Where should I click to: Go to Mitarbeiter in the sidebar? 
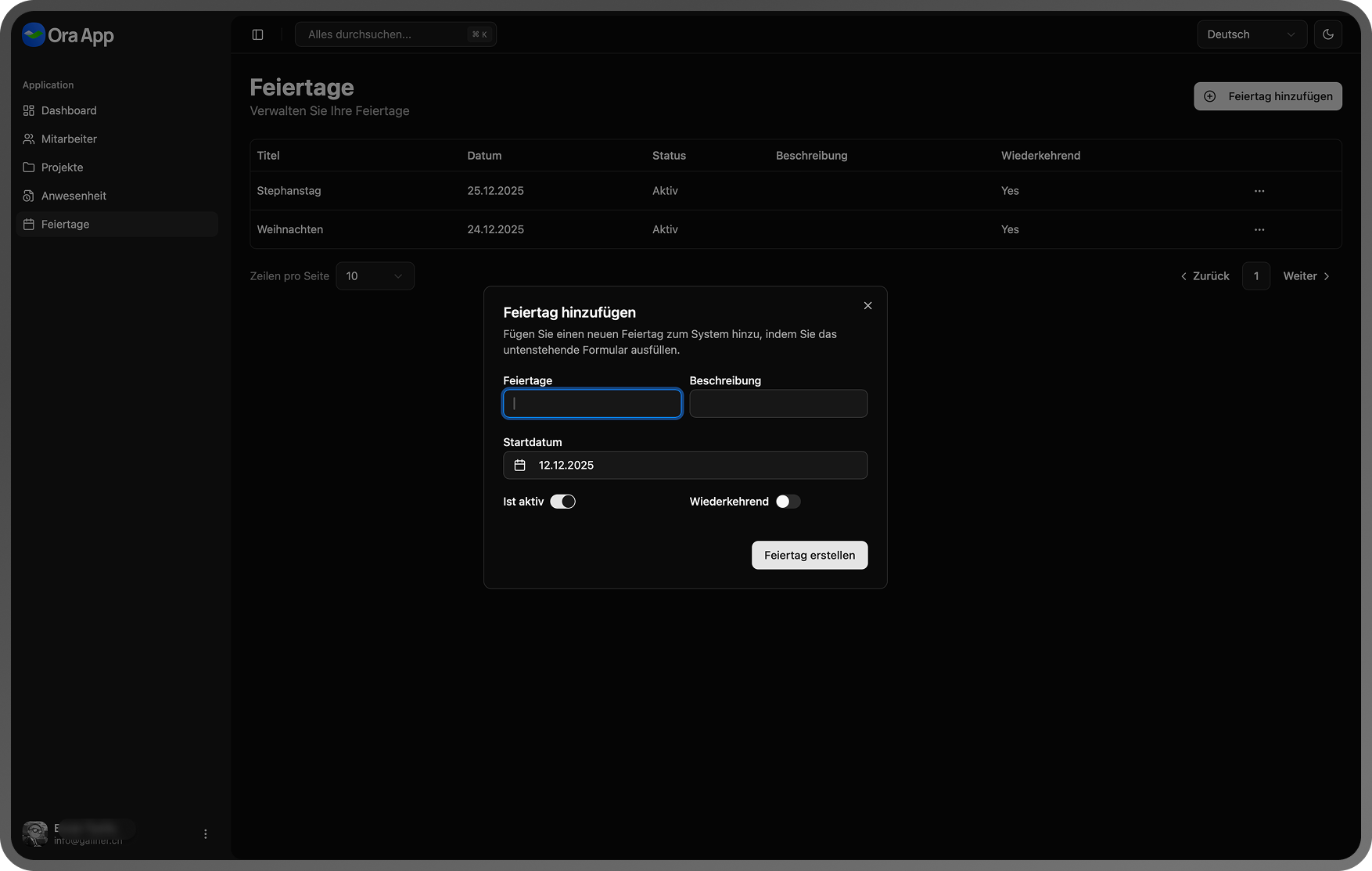tap(69, 139)
